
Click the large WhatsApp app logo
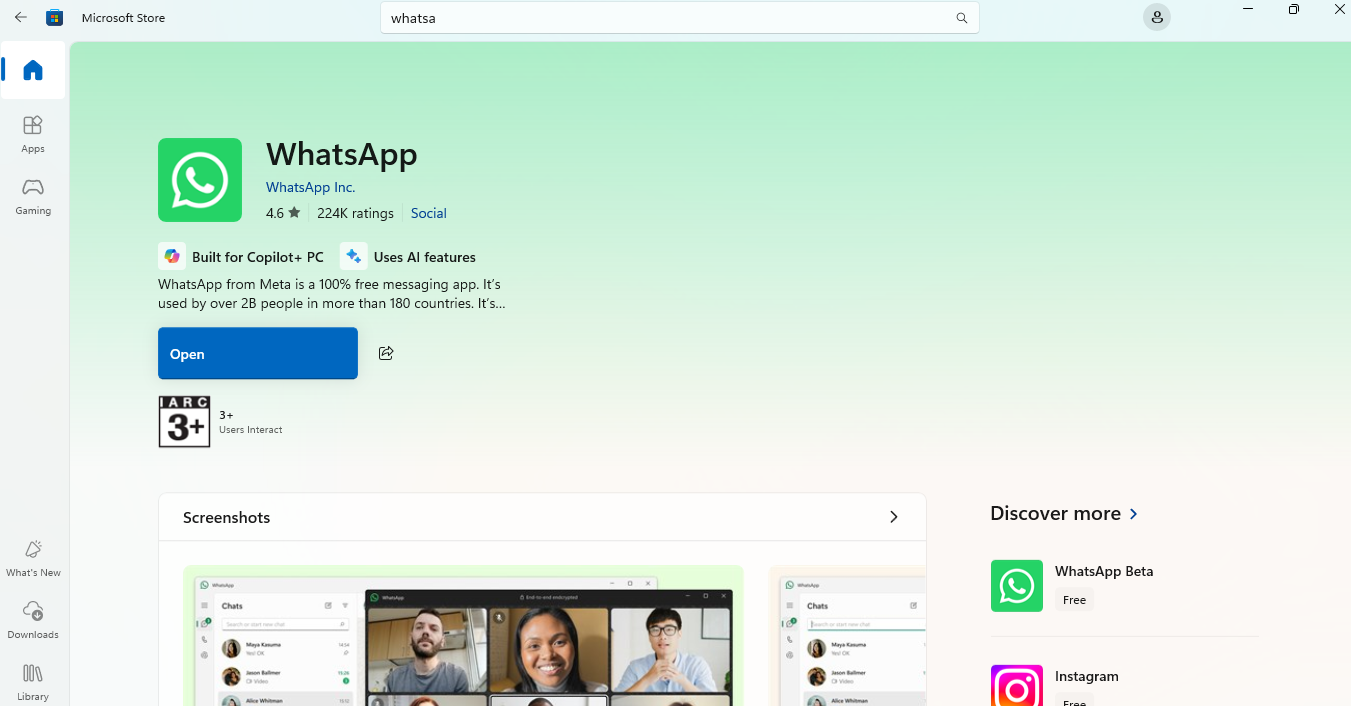[200, 180]
